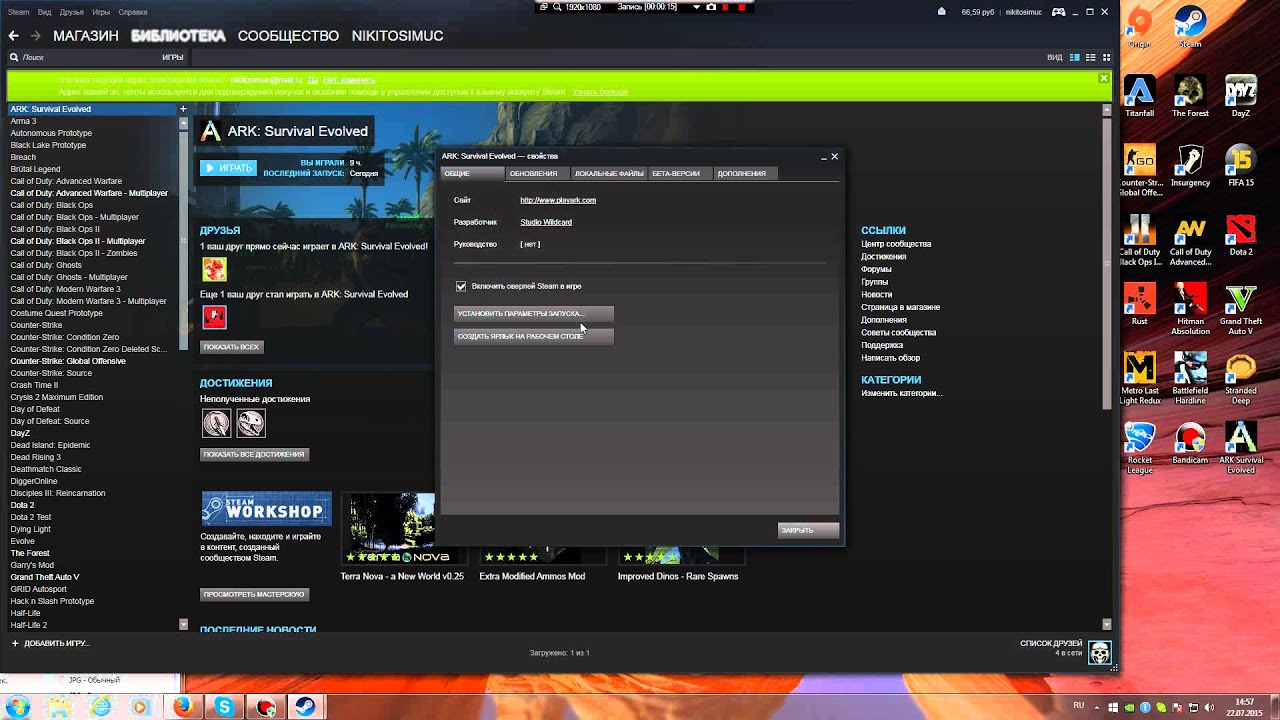The width and height of the screenshot is (1280, 720).
Task: Open first friend's avatar playing ARK
Action: tap(214, 269)
